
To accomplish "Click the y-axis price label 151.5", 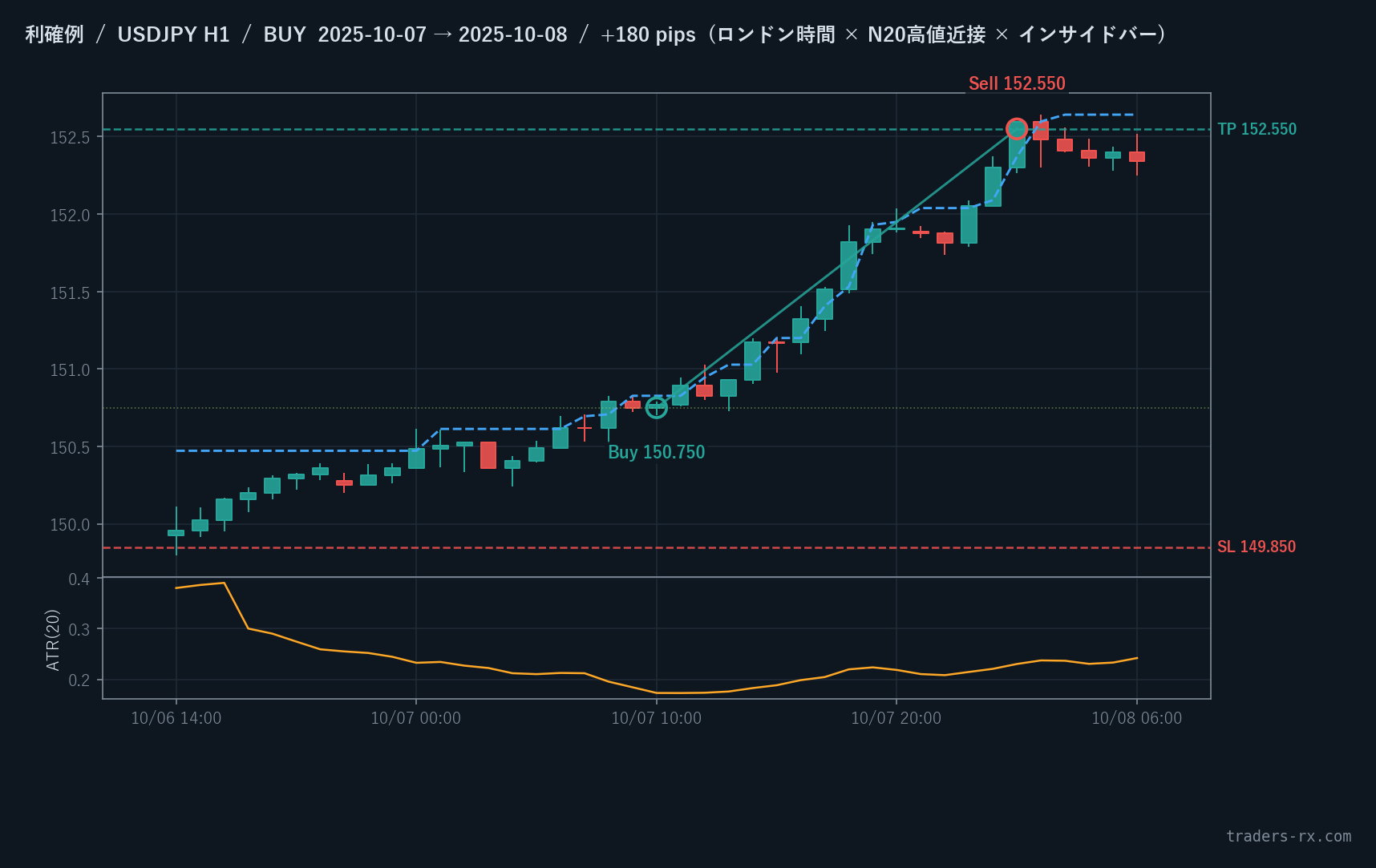I will coord(70,293).
